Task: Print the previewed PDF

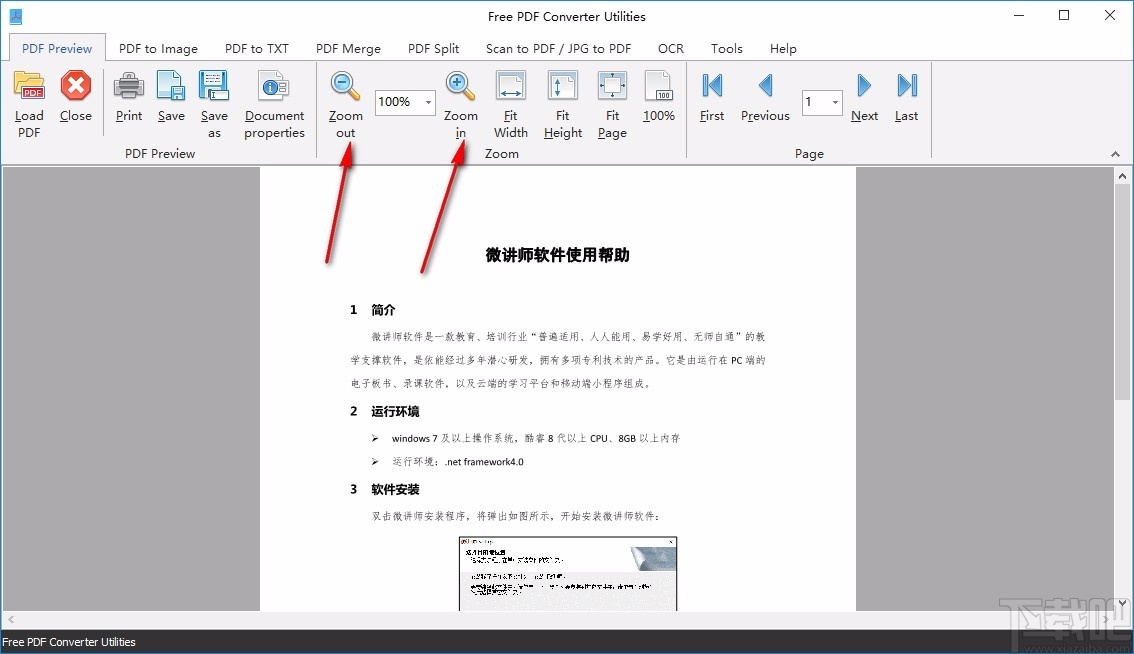Action: click(128, 100)
